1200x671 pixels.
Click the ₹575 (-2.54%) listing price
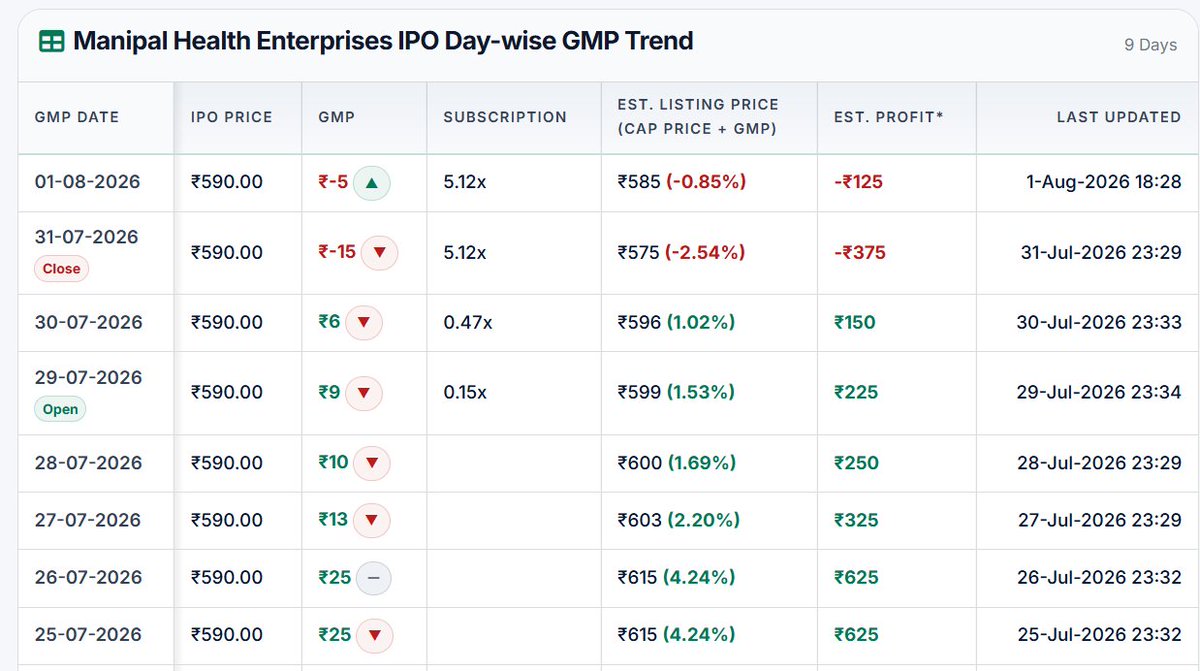[682, 253]
